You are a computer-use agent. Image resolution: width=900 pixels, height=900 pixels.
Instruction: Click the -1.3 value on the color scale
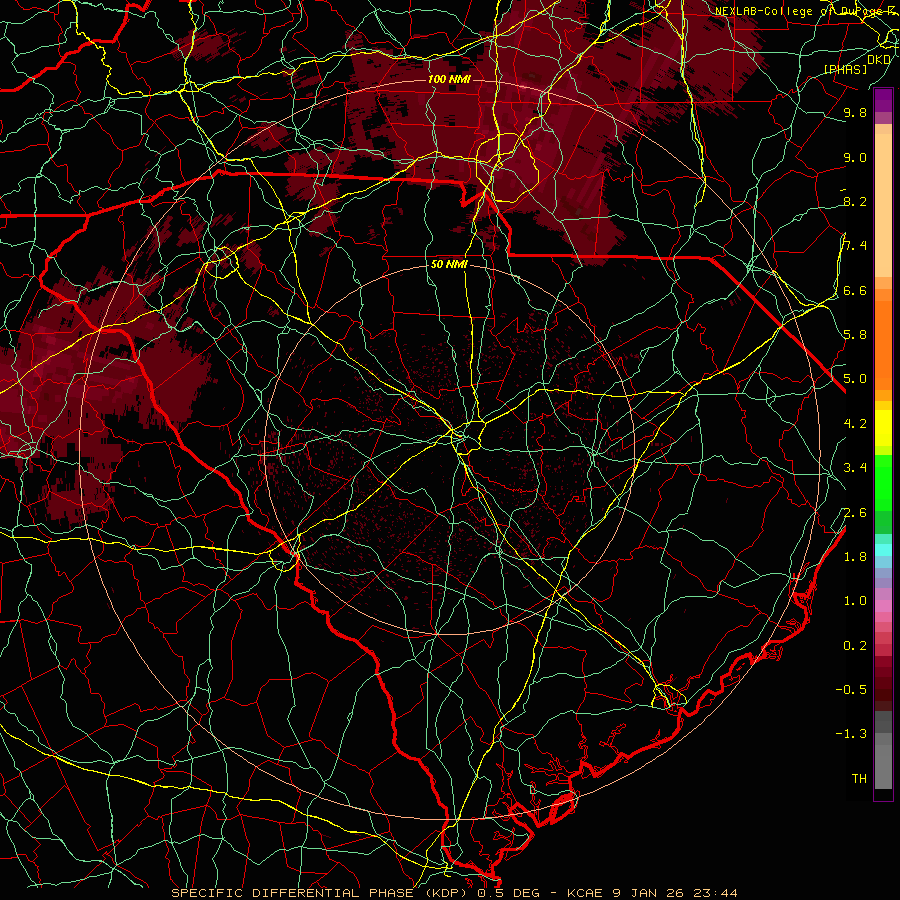pyautogui.click(x=851, y=734)
